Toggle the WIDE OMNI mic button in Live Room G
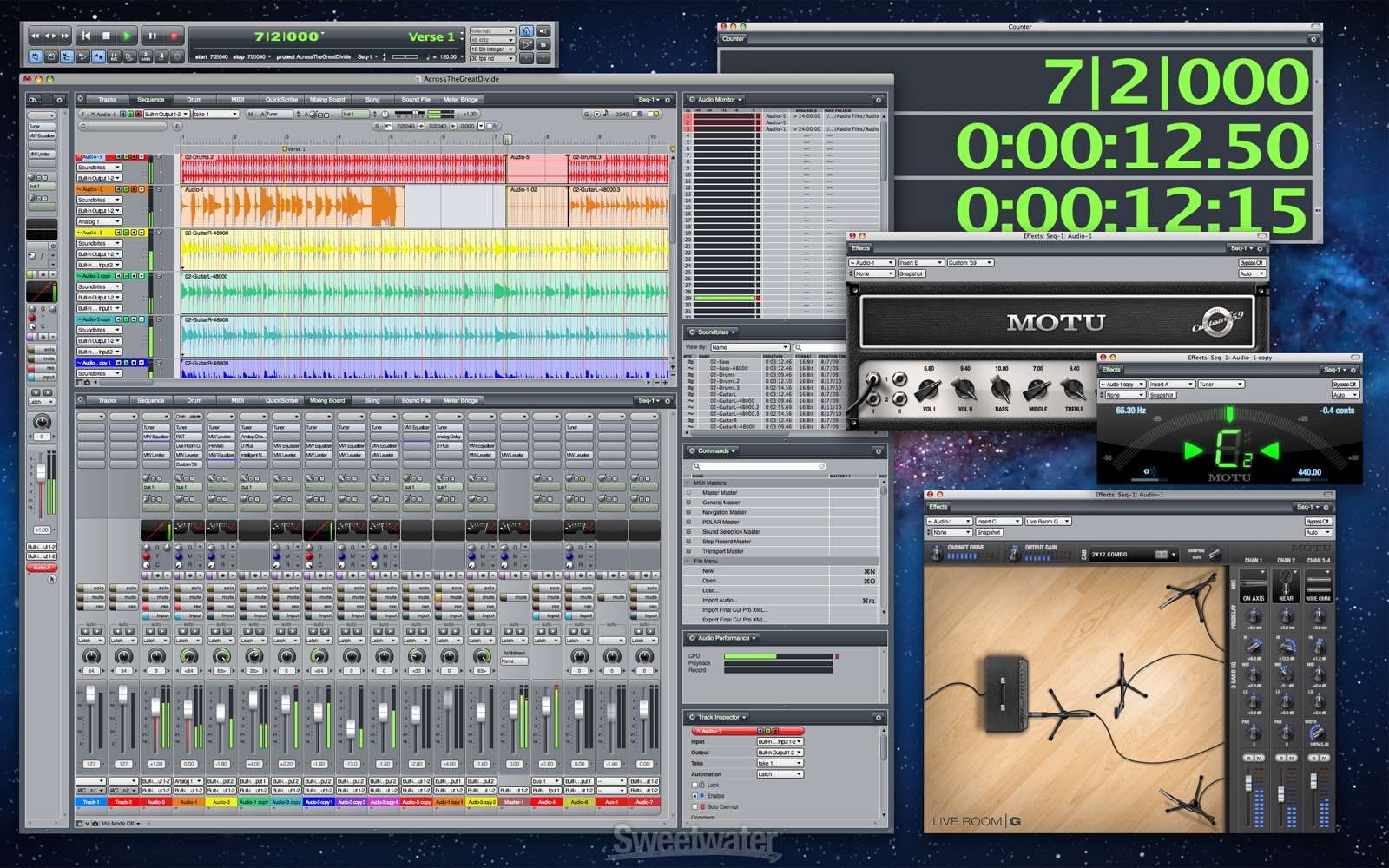1389x868 pixels. [1319, 585]
